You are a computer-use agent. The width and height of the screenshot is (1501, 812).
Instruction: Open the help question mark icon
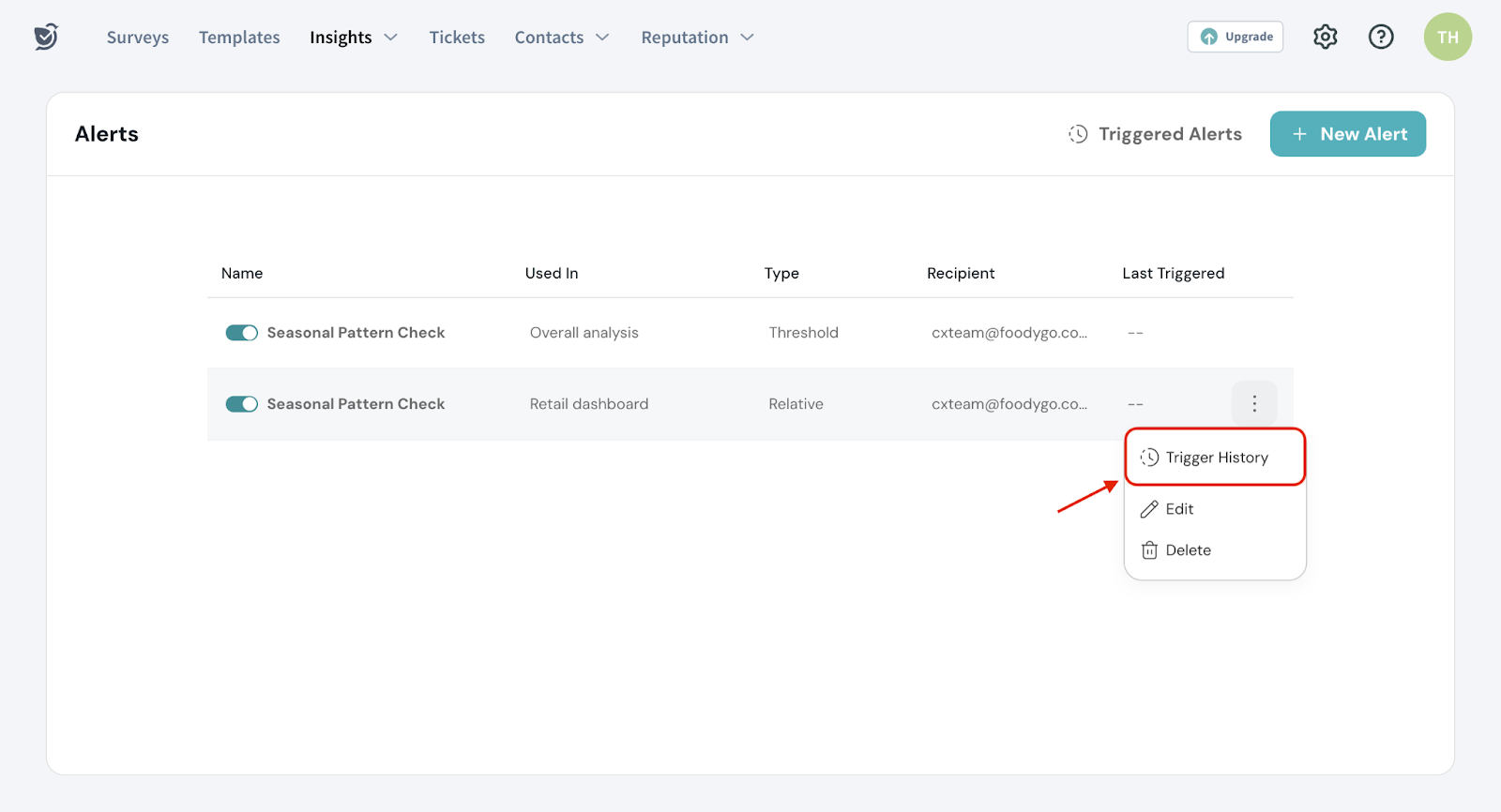(1380, 37)
